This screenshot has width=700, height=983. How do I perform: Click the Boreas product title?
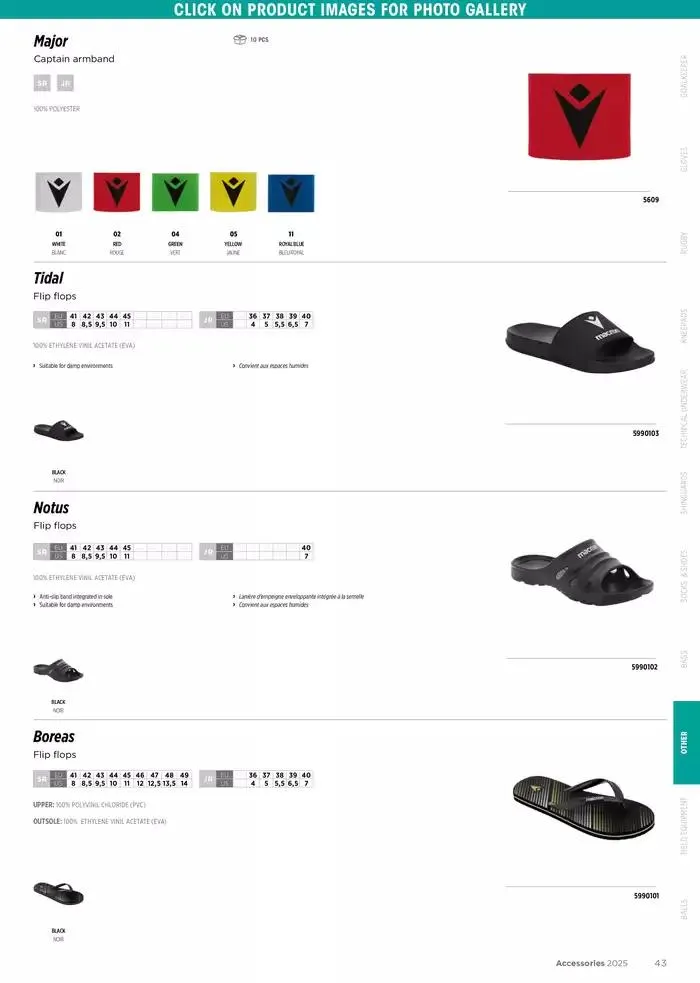pos(54,736)
